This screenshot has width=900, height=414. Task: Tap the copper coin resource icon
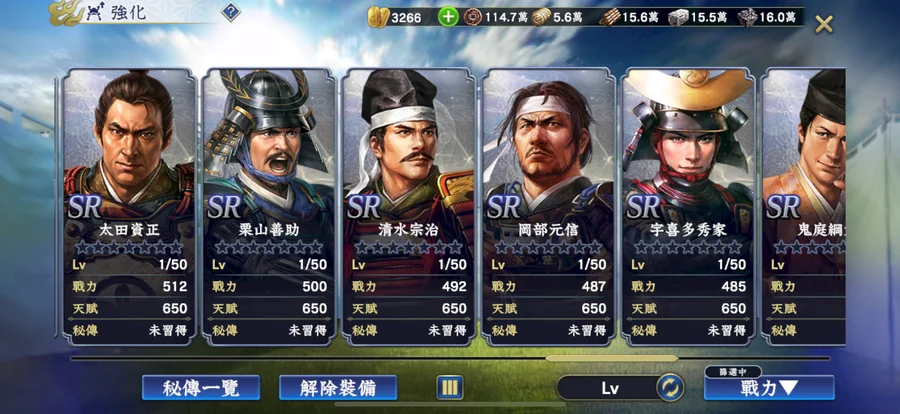[x=472, y=17]
